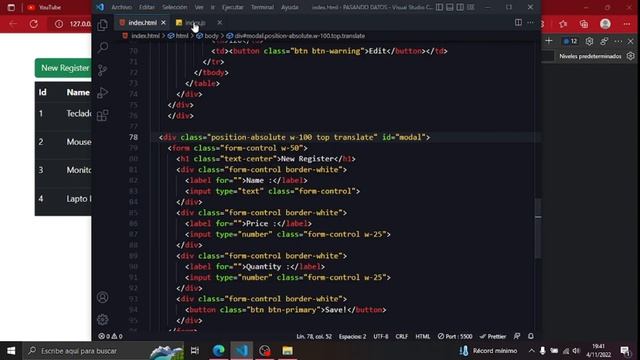The height and width of the screenshot is (360, 640).
Task: Place cursor on line 78 code
Action: [294, 137]
